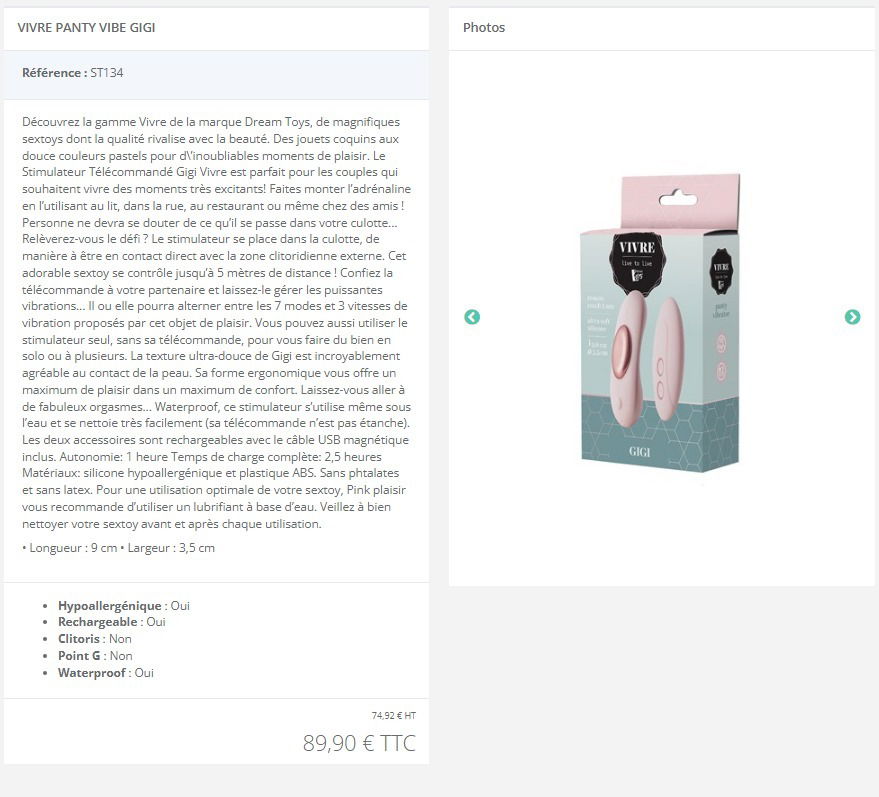Click the Hypoallergénique feature line
879x797 pixels.
coord(124,606)
